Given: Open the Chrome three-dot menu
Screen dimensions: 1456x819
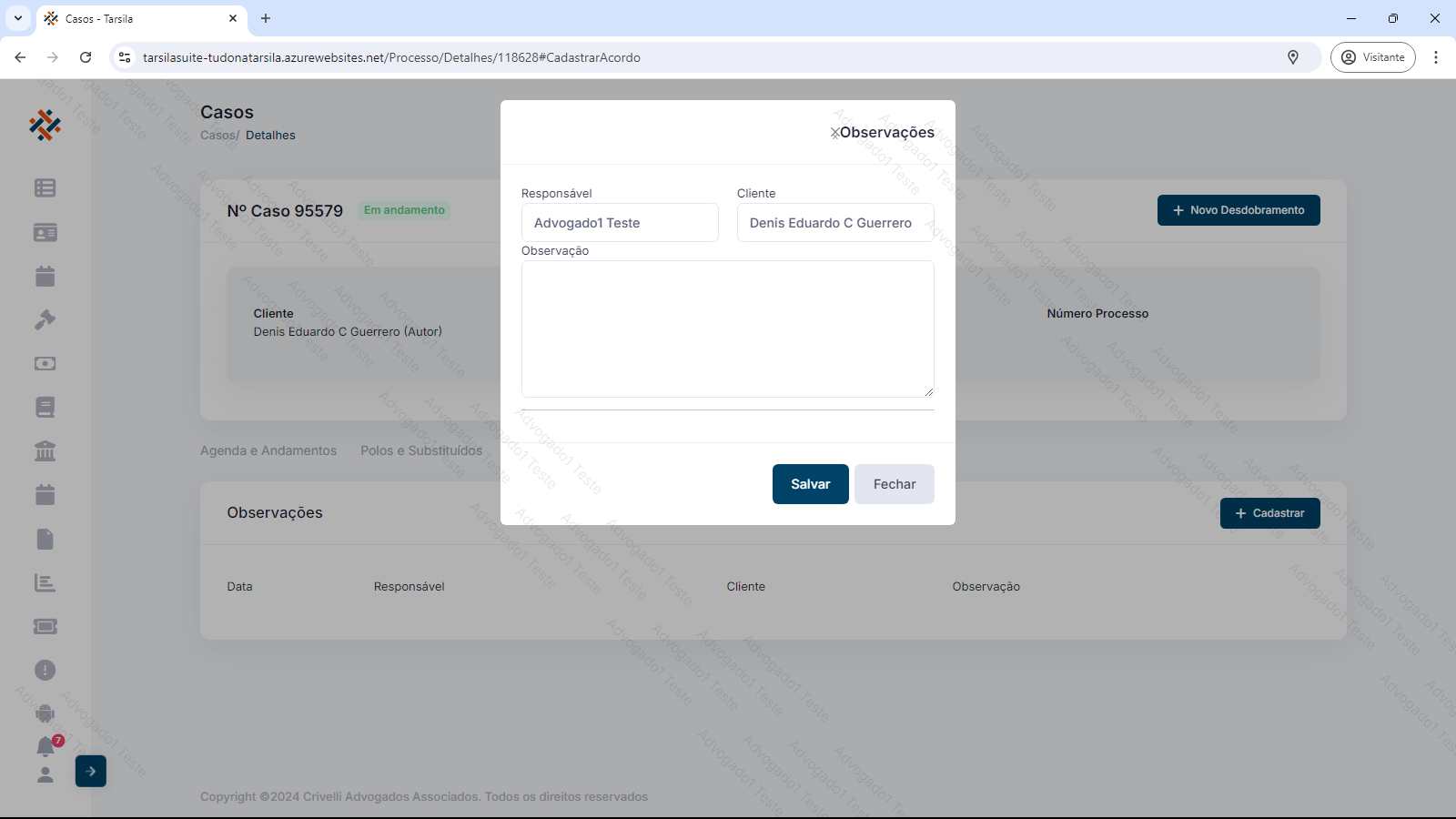Looking at the screenshot, I should click(x=1436, y=57).
